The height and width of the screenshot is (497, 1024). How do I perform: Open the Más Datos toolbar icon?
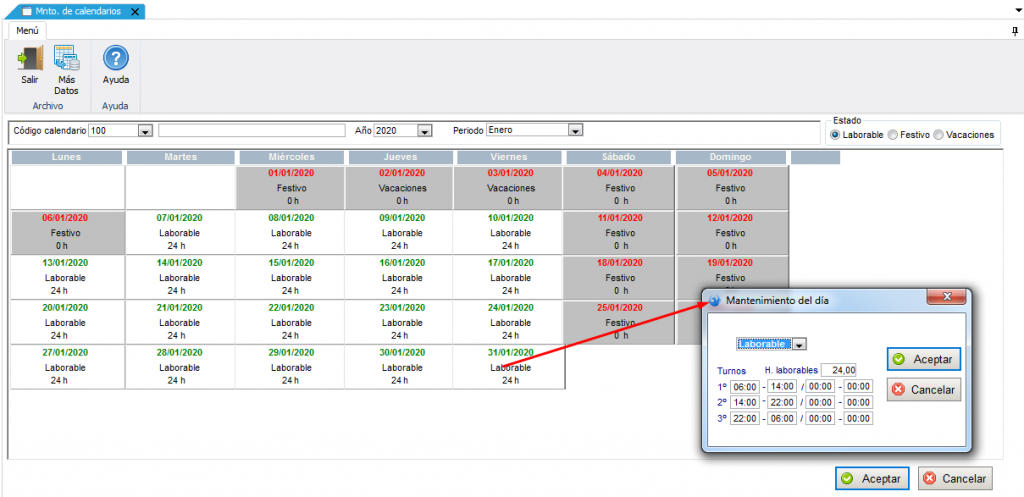click(66, 60)
